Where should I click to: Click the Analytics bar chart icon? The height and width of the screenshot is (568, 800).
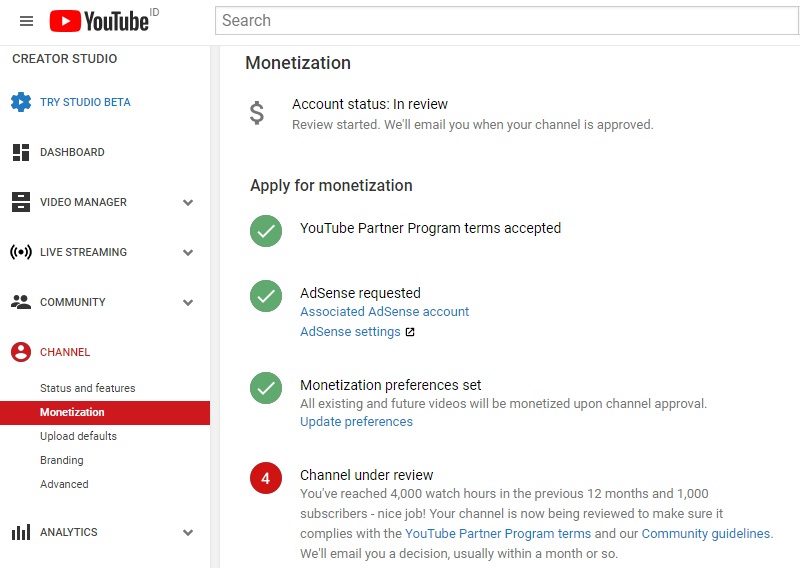(21, 532)
